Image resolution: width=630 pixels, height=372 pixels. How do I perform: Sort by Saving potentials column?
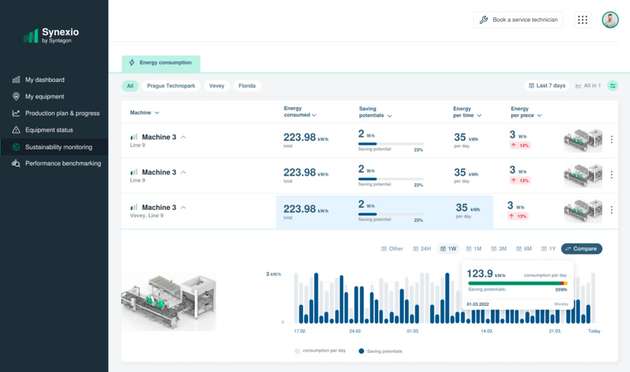(375, 112)
